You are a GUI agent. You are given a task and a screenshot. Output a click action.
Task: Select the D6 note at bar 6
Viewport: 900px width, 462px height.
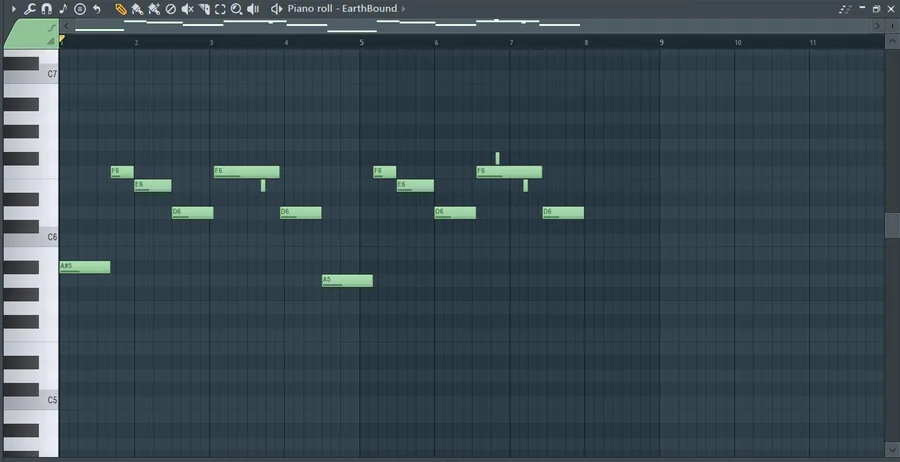pos(455,212)
